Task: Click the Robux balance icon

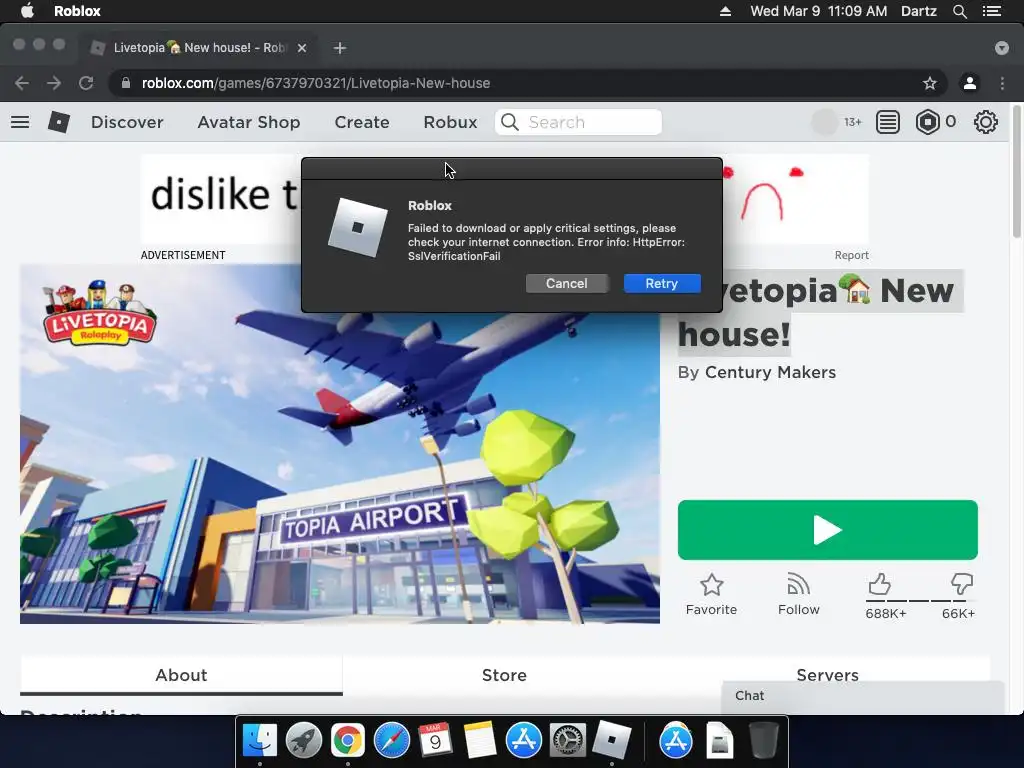Action: click(927, 122)
